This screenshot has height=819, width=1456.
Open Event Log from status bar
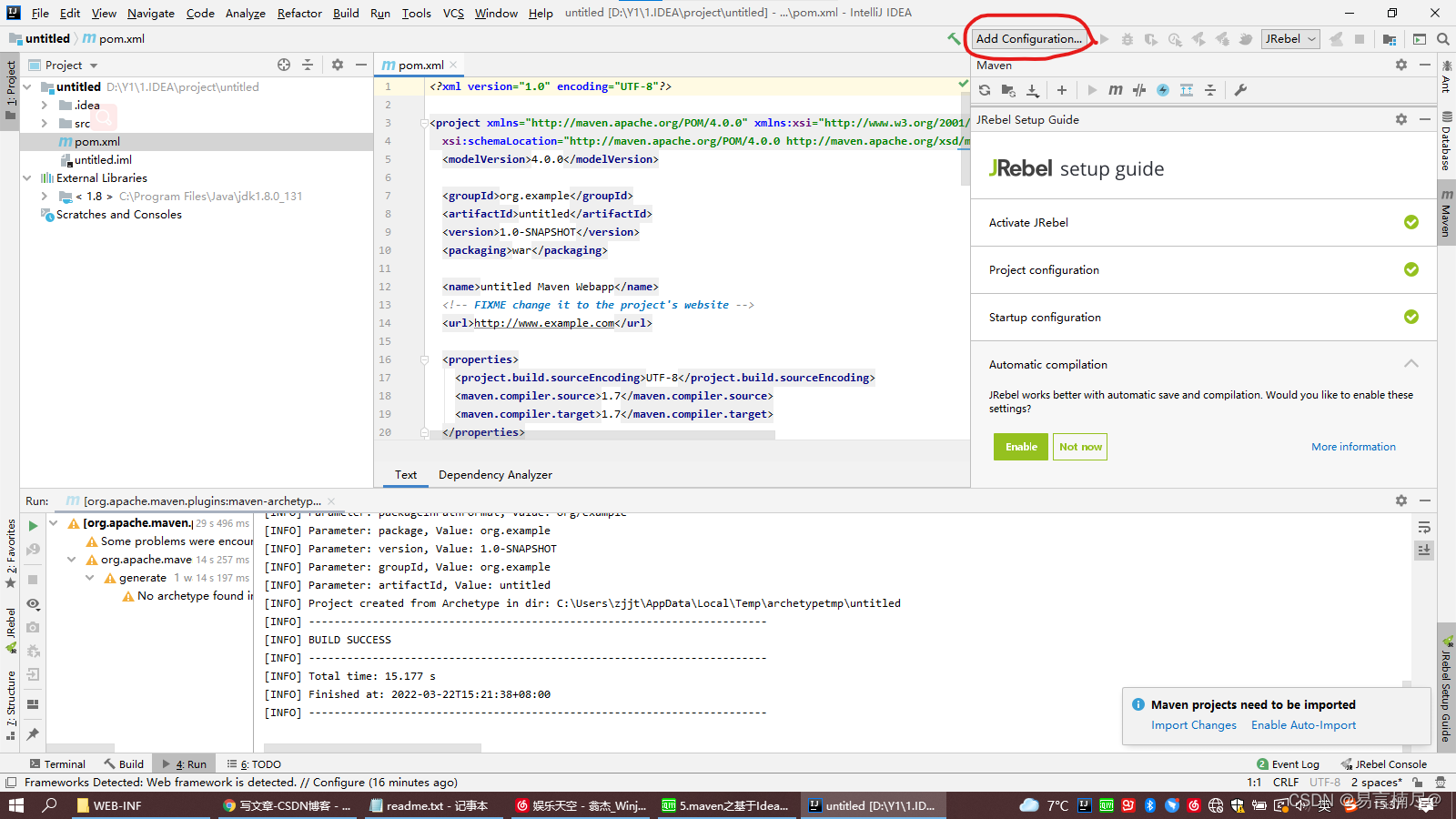coord(1288,764)
